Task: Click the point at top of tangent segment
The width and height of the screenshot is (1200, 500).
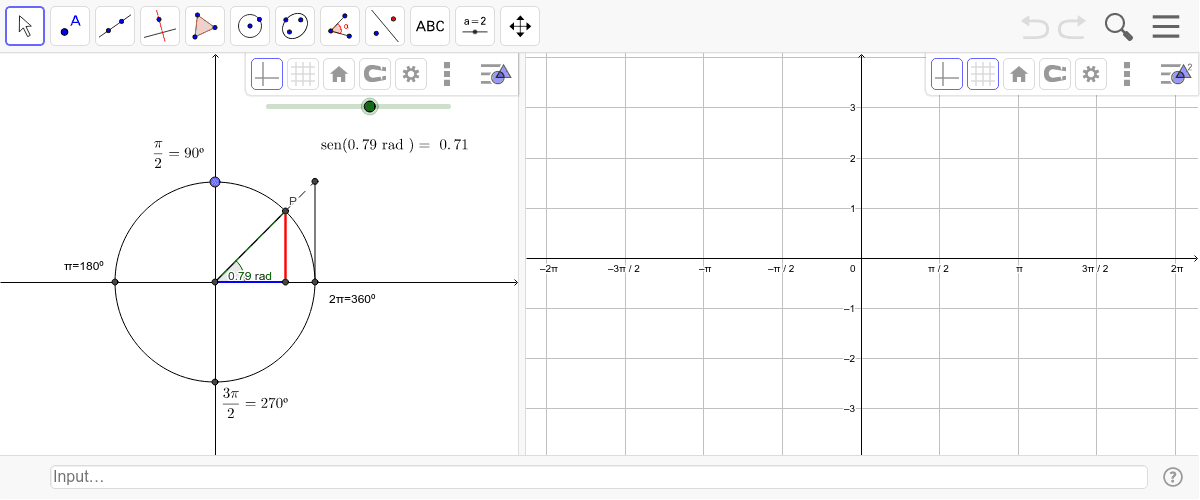Action: pyautogui.click(x=315, y=181)
